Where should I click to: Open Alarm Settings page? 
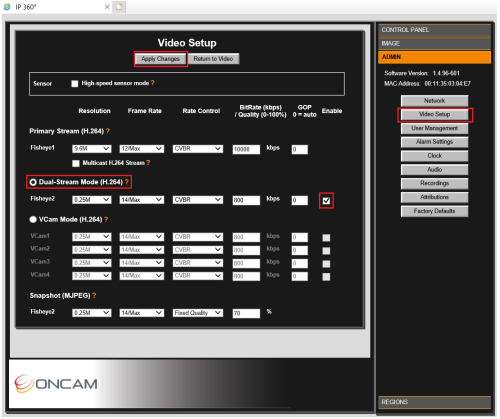tap(434, 142)
